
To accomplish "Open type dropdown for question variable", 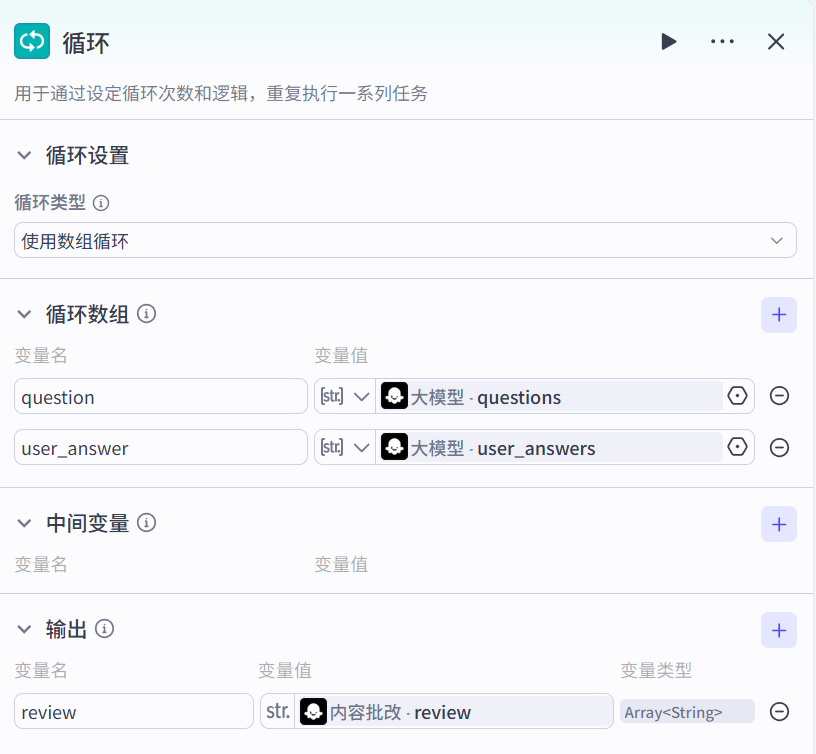I will click(x=345, y=396).
